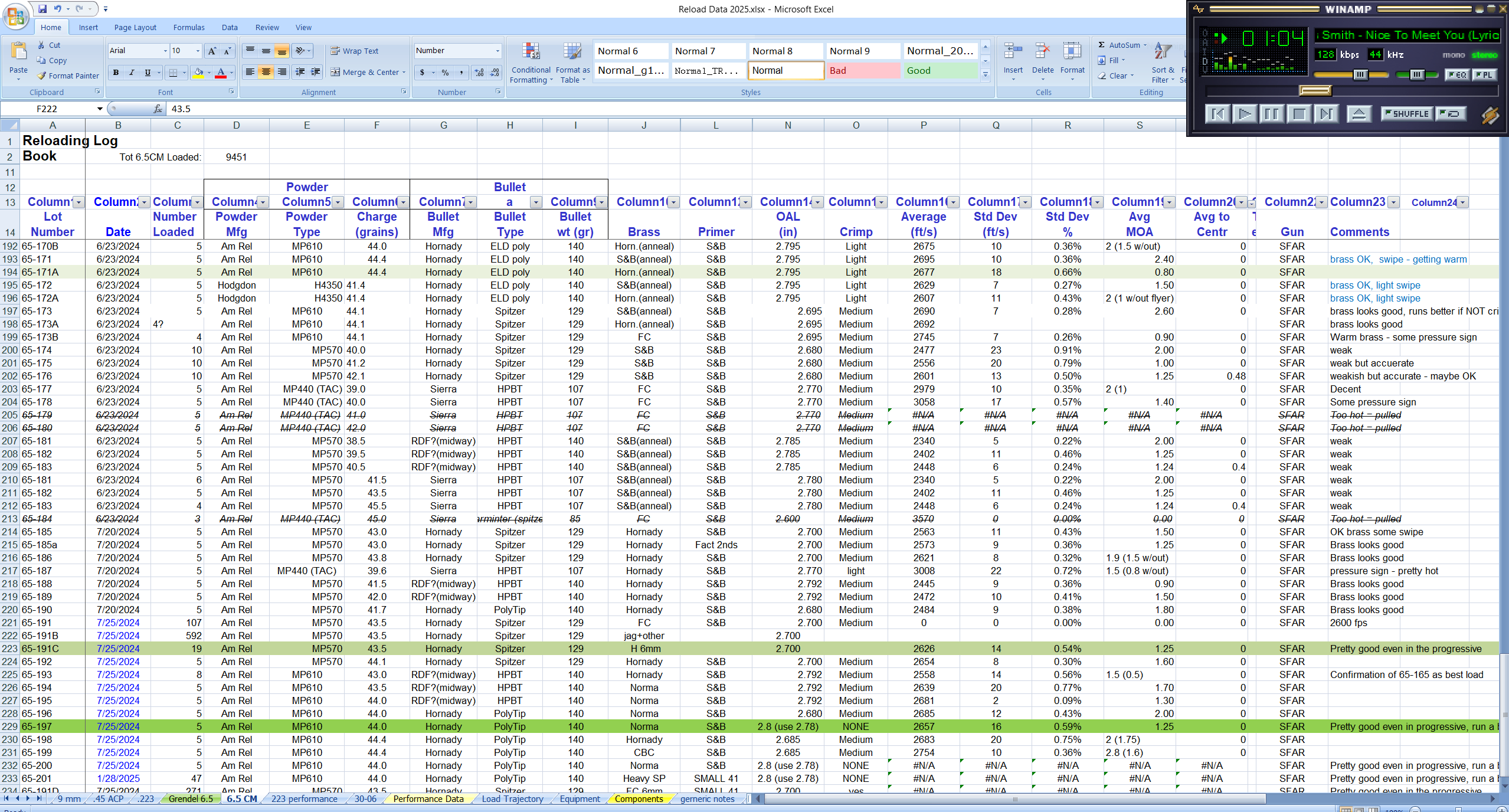The height and width of the screenshot is (812, 1509).
Task: Expand the font size dropdown
Action: coord(198,51)
